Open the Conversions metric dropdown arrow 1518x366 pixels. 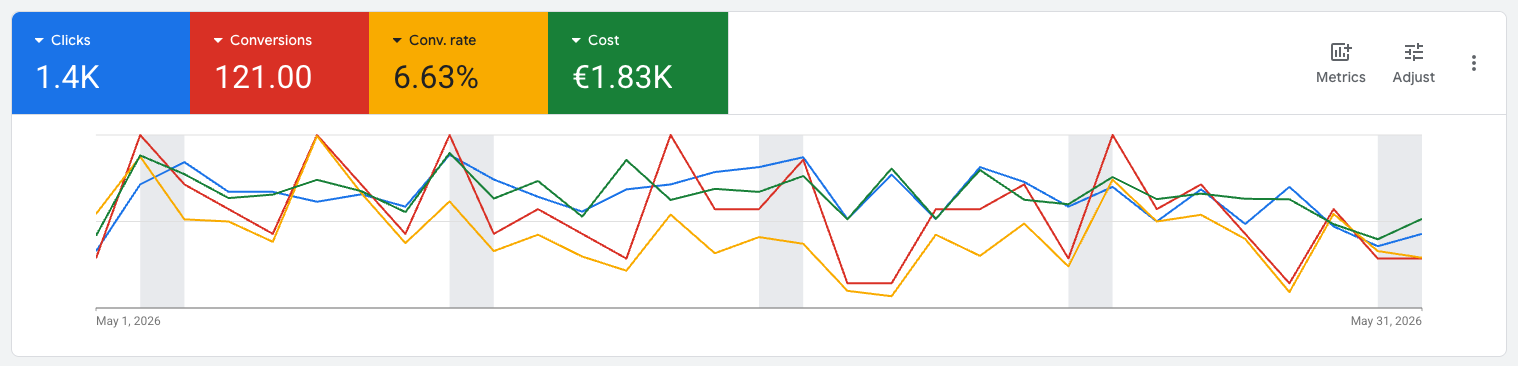click(218, 41)
